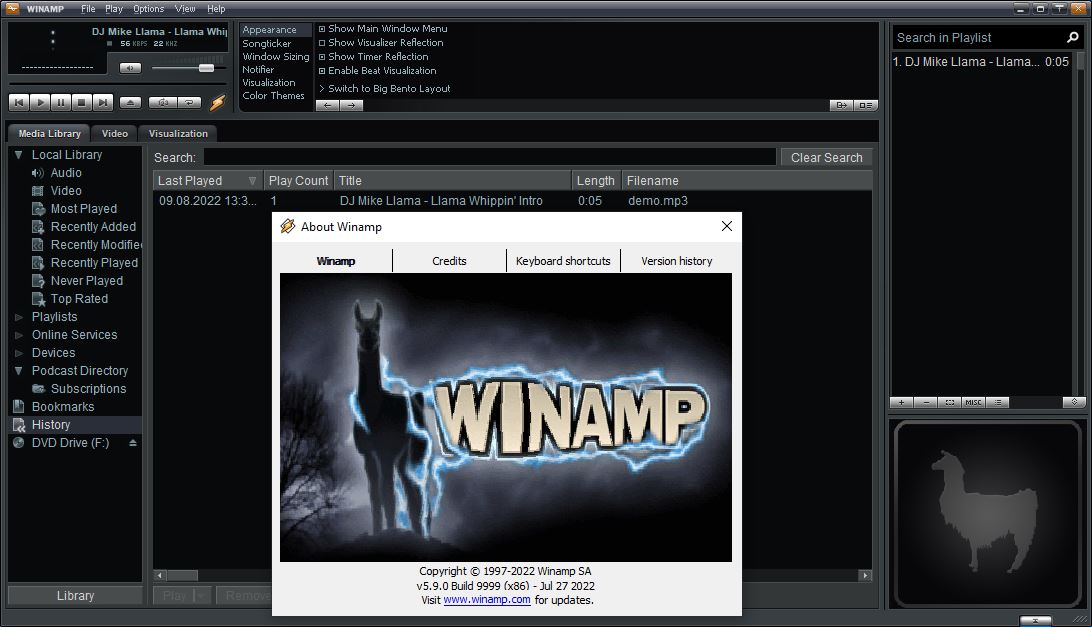Switch to the Visualization tab
This screenshot has height=627, width=1092.
coord(178,133)
